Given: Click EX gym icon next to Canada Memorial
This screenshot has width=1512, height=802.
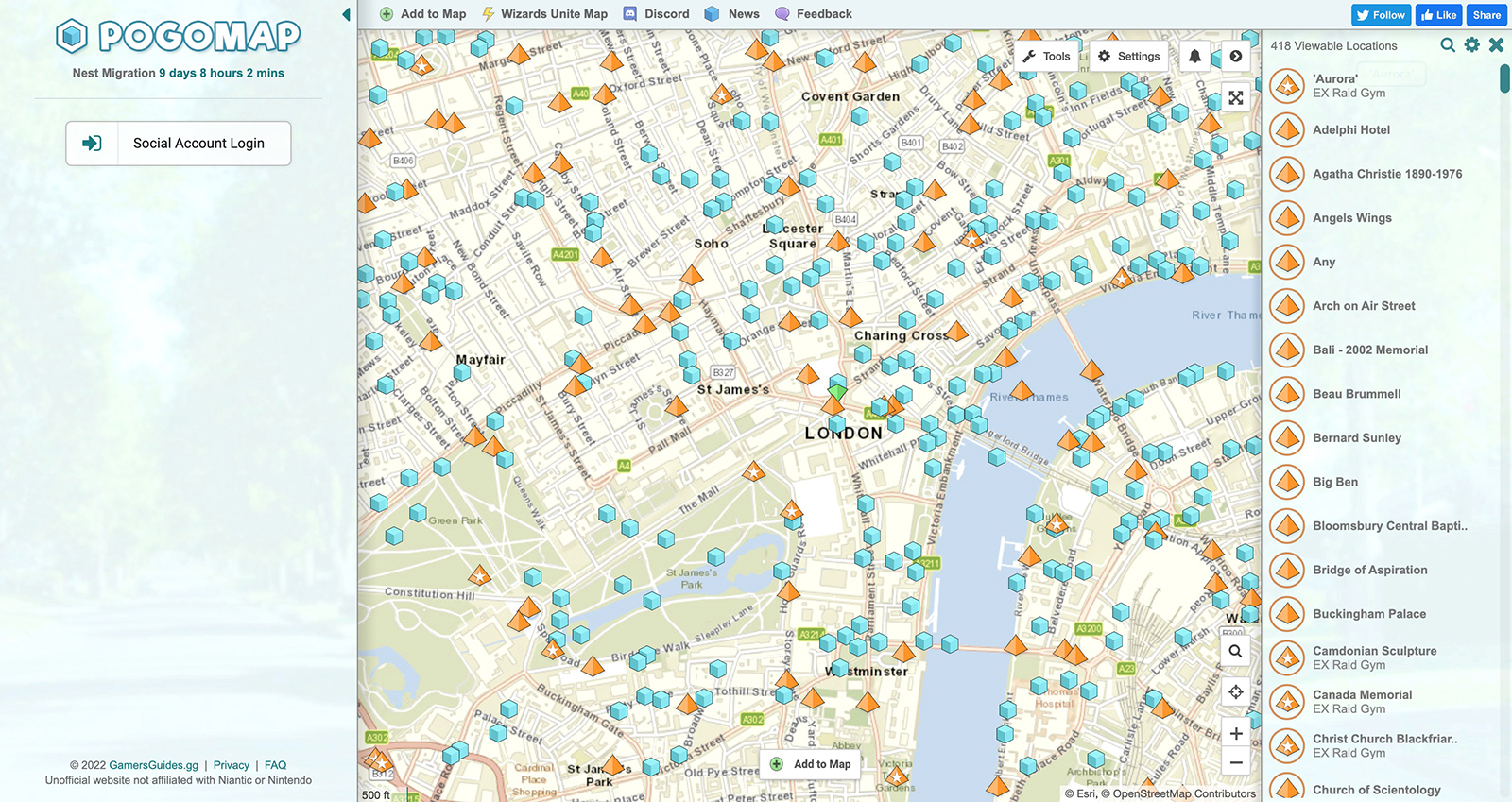Looking at the screenshot, I should click(1287, 702).
